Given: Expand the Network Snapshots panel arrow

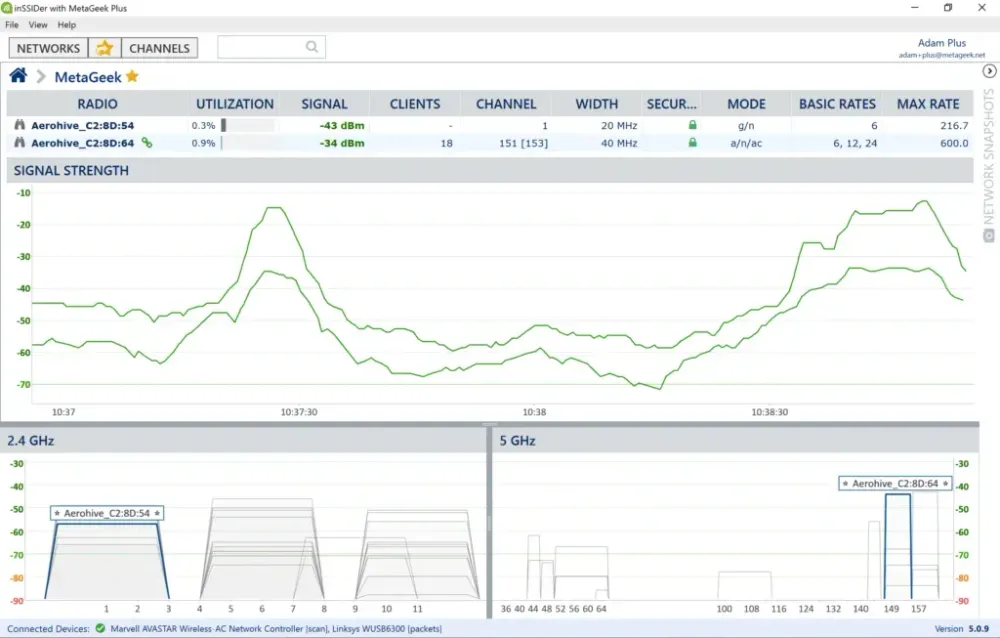Looking at the screenshot, I should (x=990, y=71).
